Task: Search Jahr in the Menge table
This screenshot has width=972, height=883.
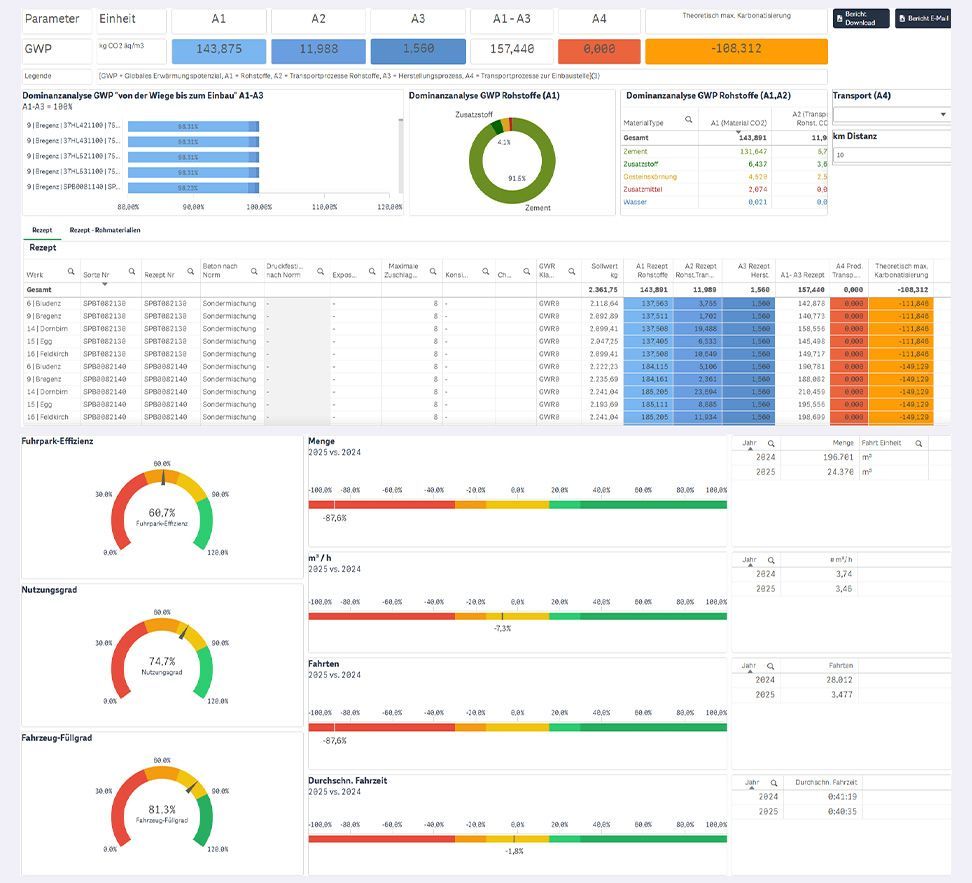Action: [771, 443]
